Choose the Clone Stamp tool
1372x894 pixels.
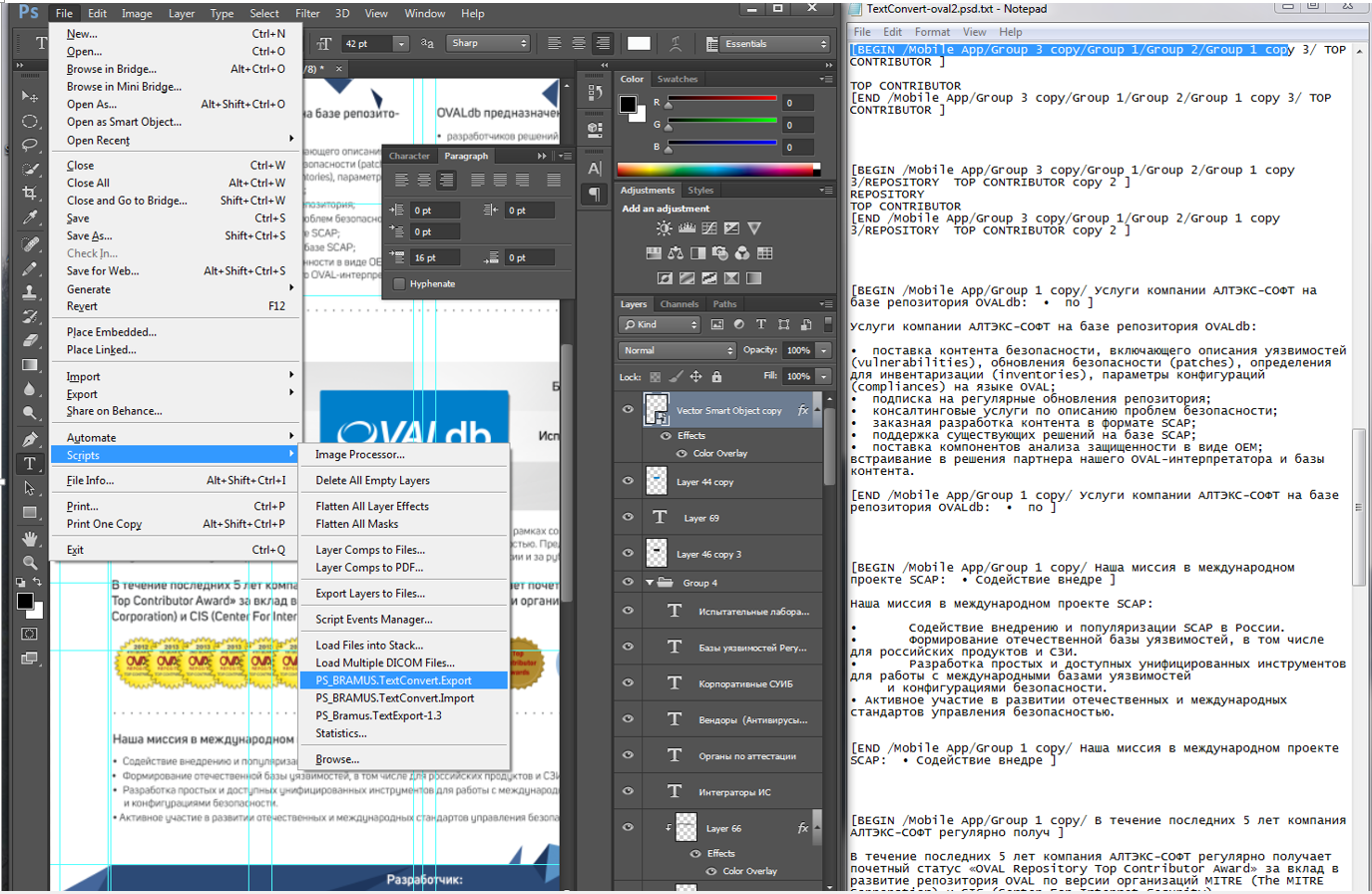coord(29,292)
